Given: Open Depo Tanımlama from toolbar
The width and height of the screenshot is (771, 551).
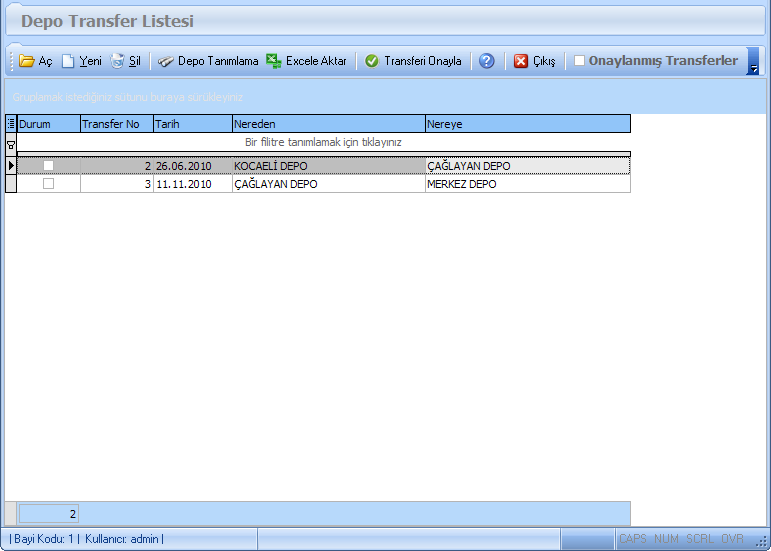Looking at the screenshot, I should 208,61.
